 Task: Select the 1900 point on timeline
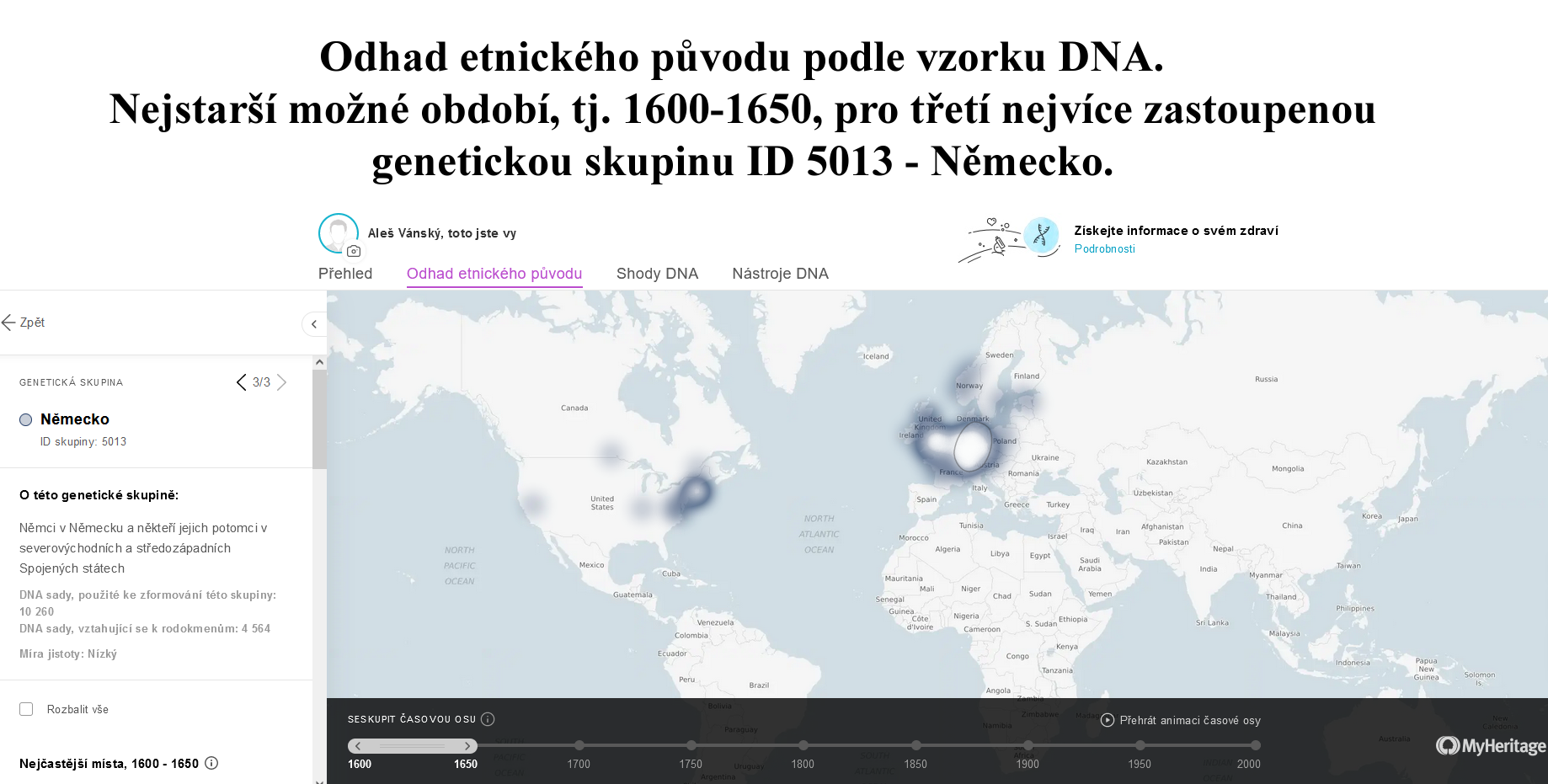click(1028, 746)
